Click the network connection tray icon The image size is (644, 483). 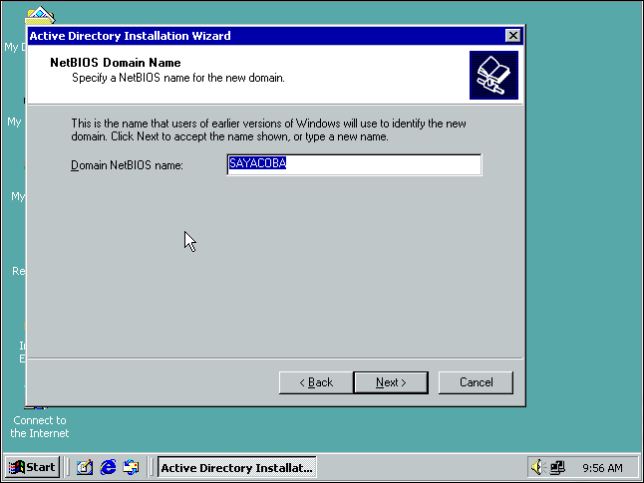tap(557, 467)
